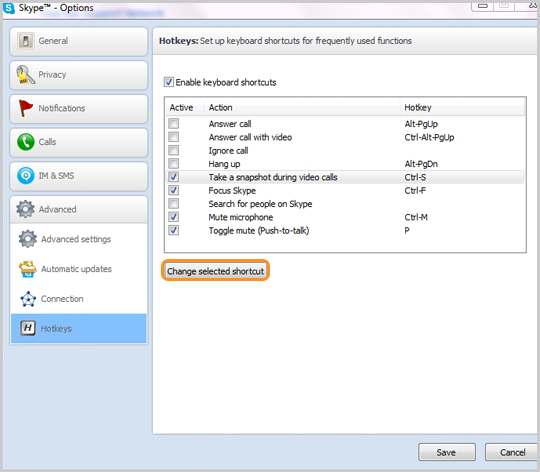
Task: Tick the Hang up checkbox
Action: (174, 164)
